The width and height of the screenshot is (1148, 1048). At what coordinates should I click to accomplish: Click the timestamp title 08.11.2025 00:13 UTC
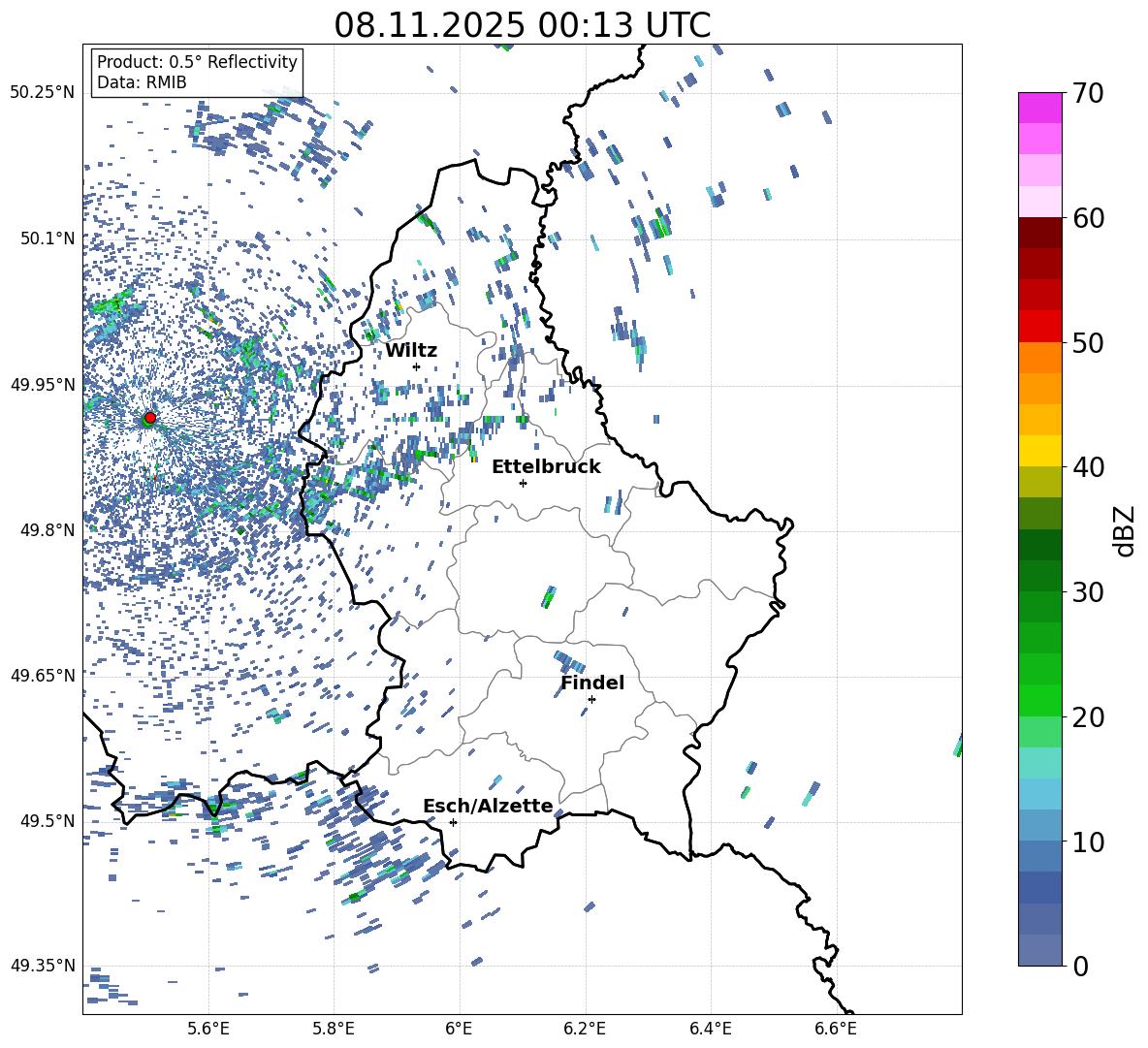tap(522, 25)
